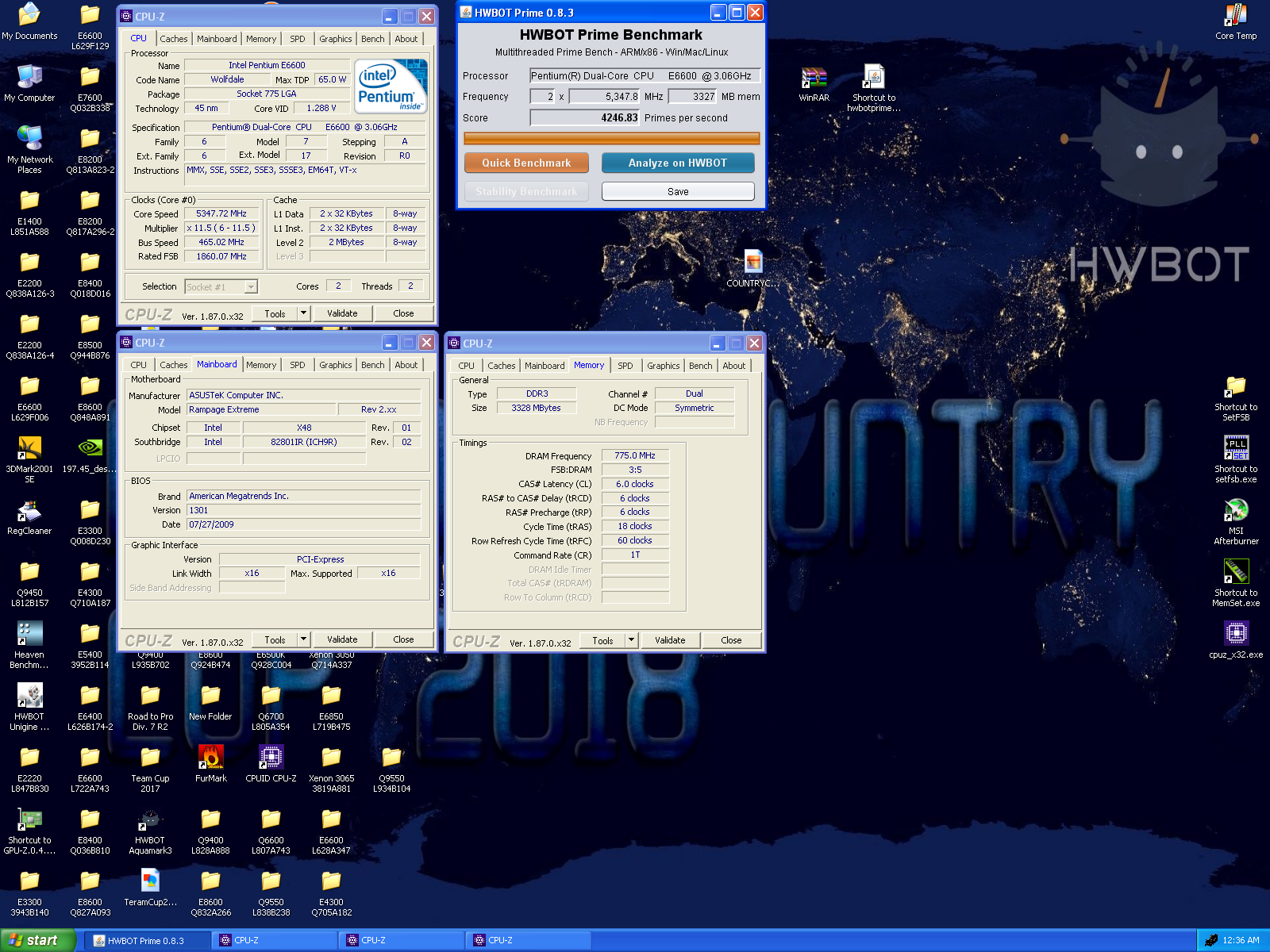
Task: Open the Q9450 L812B157 folder
Action: click(x=29, y=572)
